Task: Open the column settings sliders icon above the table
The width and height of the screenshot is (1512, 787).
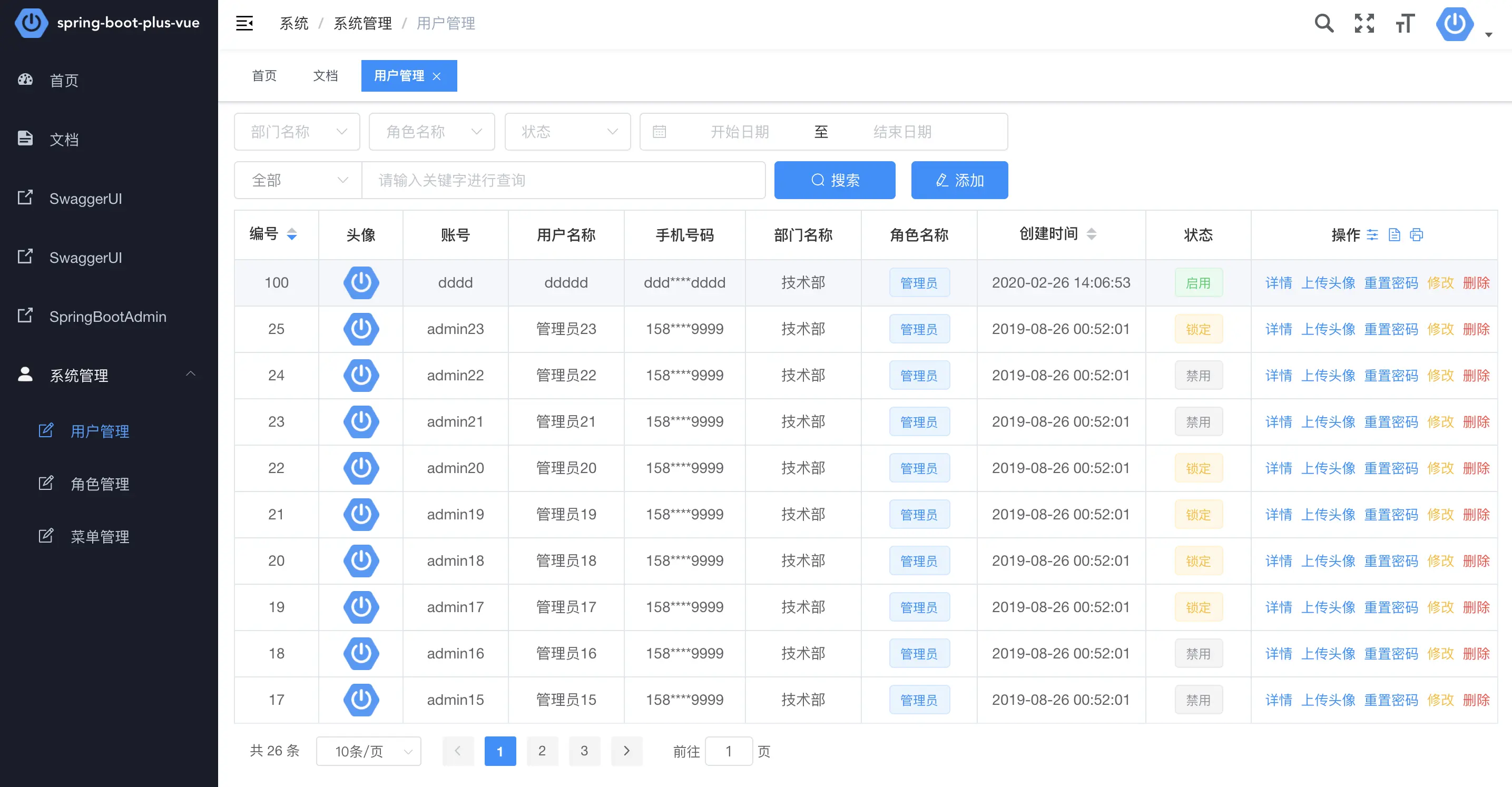Action: point(1373,234)
